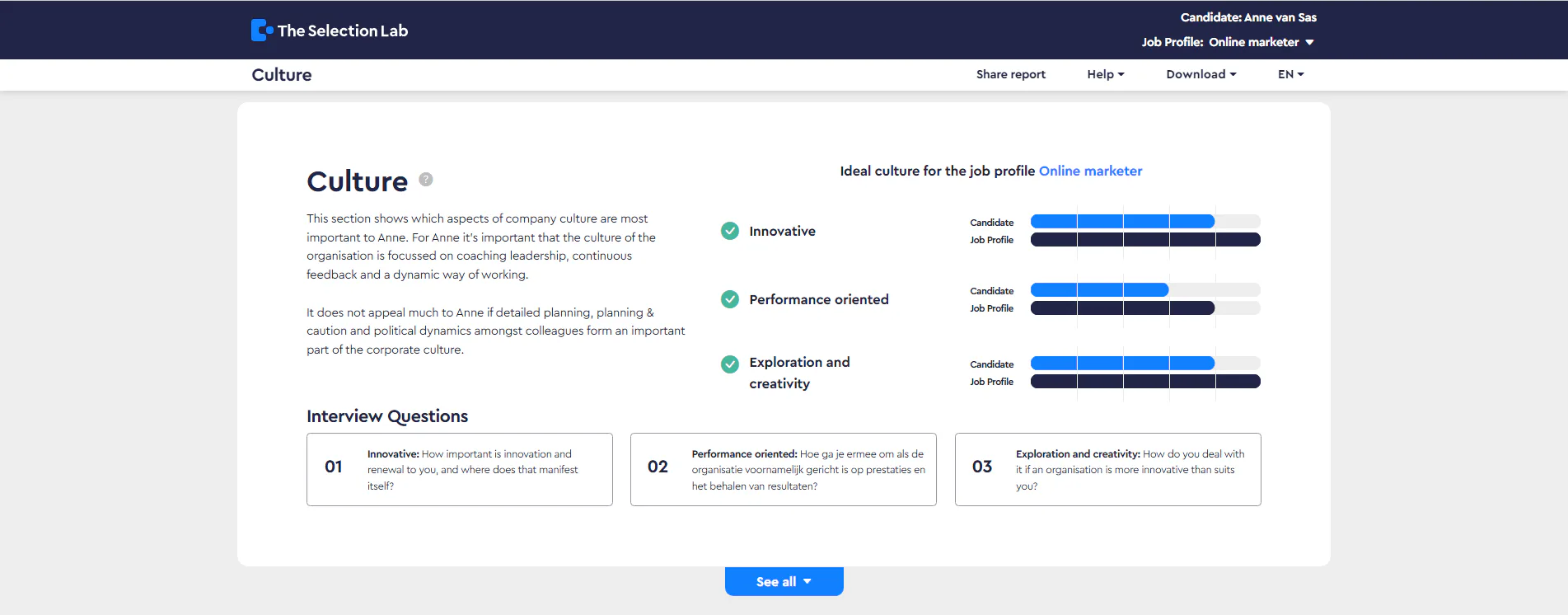
Task: Open the EN language selector
Action: coord(1290,74)
